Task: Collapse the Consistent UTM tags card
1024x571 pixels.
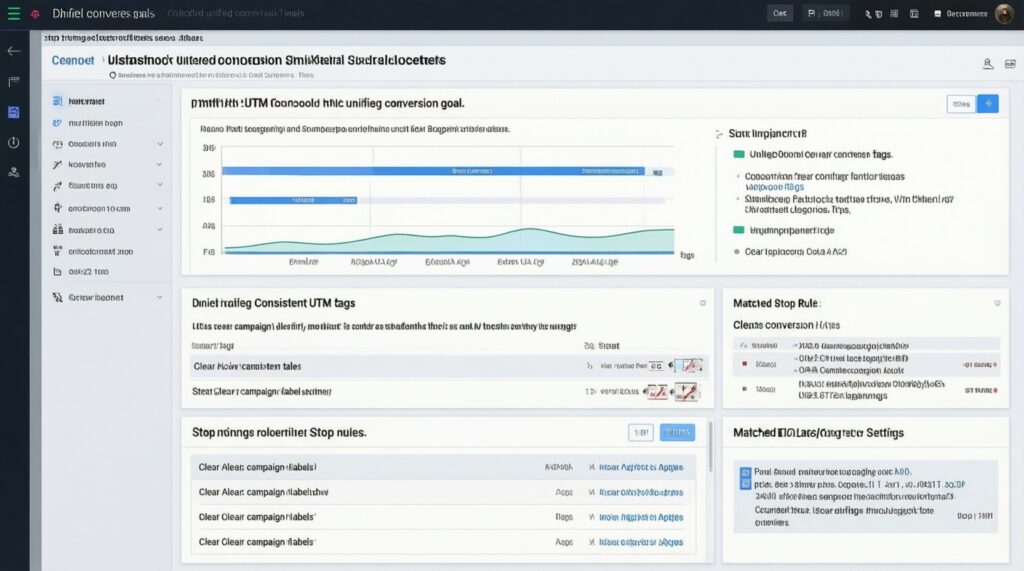Action: pos(703,302)
